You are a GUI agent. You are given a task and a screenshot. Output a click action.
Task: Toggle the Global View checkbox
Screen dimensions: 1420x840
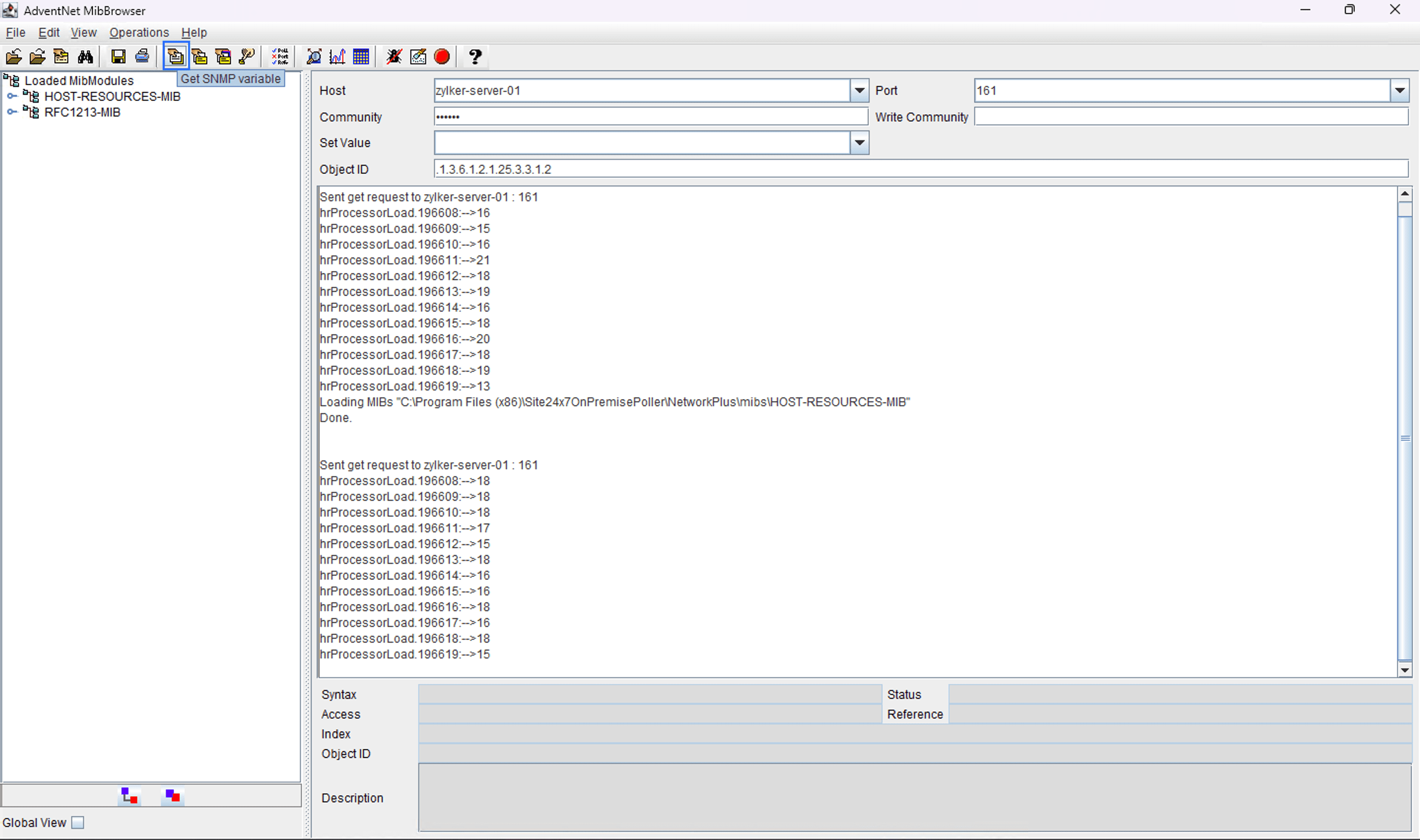click(78, 822)
